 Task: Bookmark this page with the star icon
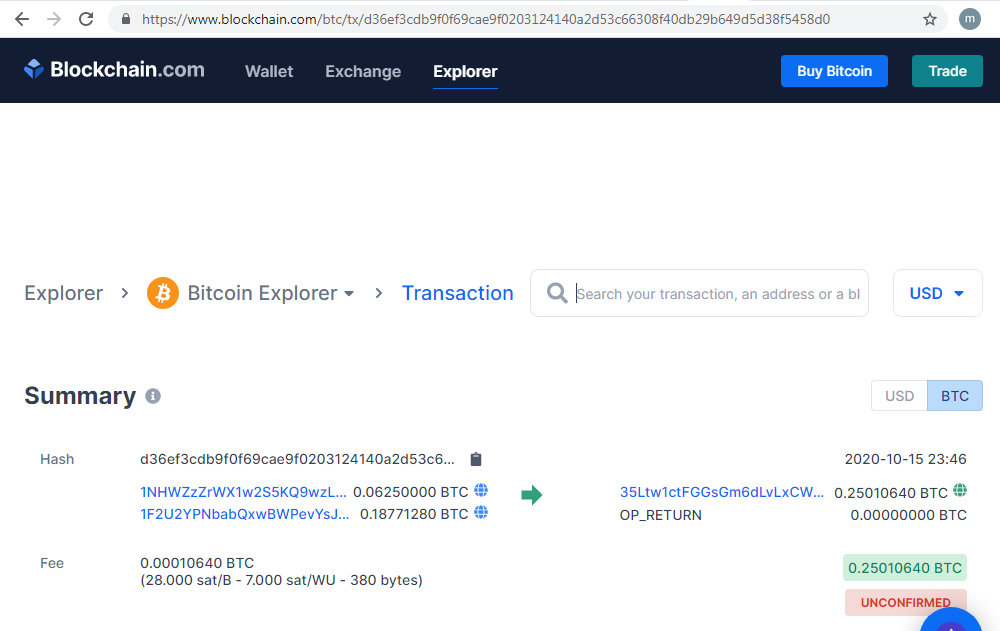[930, 19]
